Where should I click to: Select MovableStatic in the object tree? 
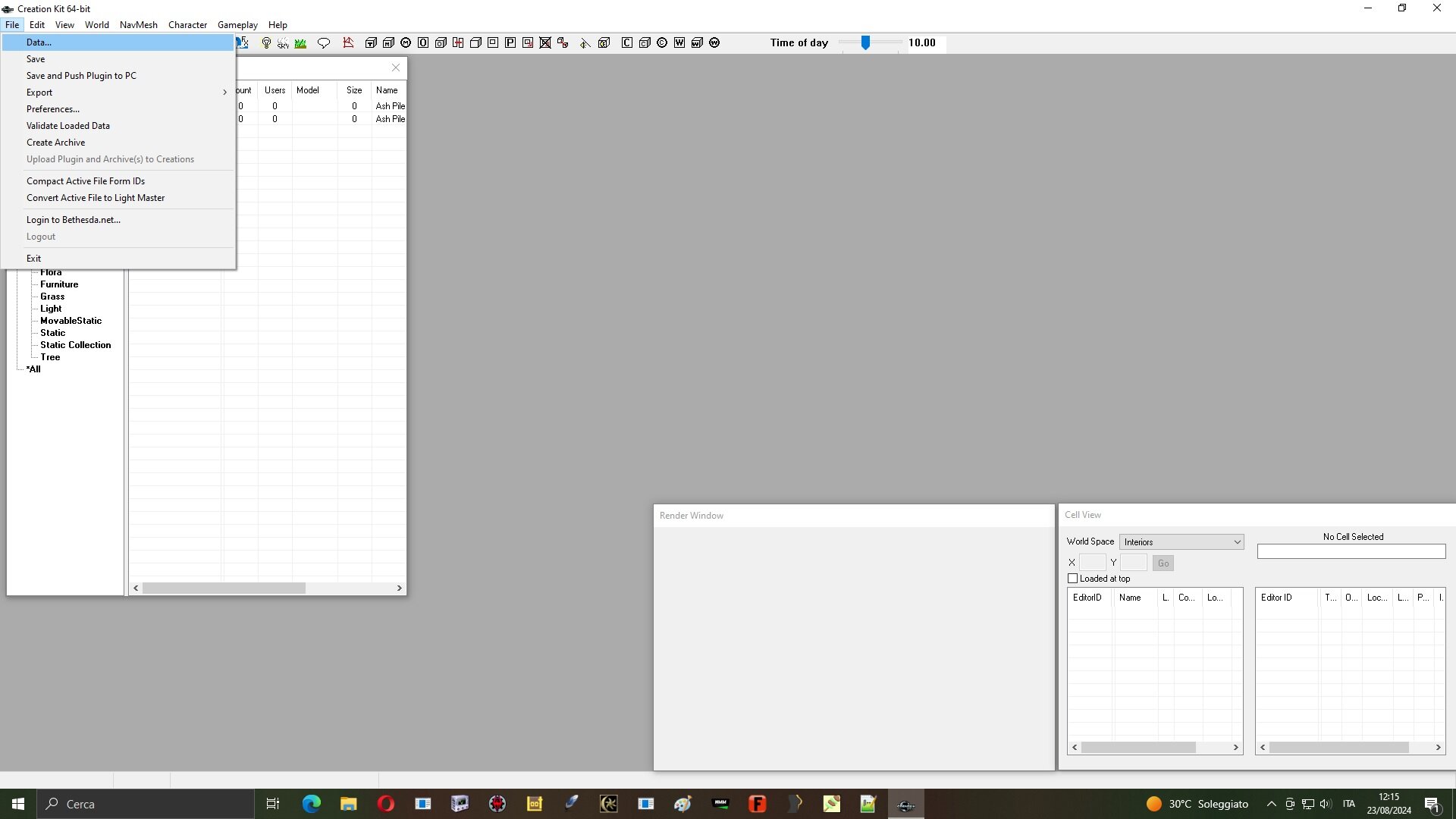point(71,321)
